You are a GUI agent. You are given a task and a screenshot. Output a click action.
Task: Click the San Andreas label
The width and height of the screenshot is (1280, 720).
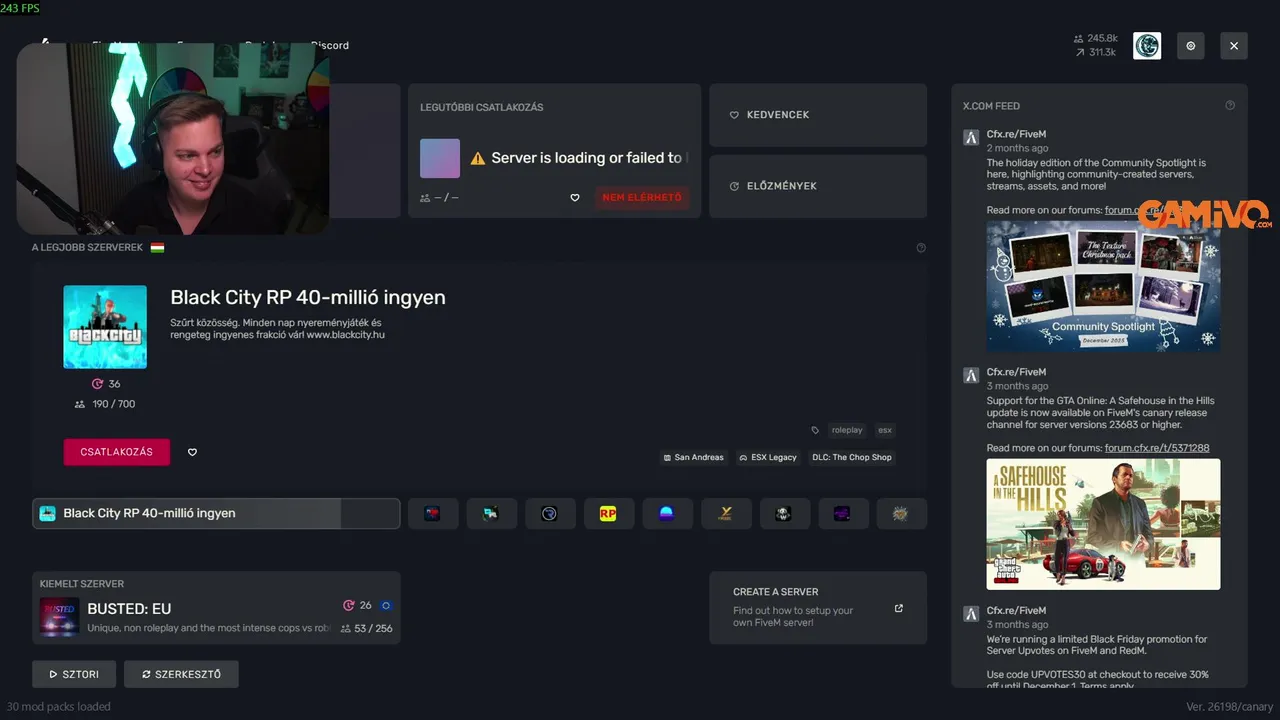click(x=693, y=457)
